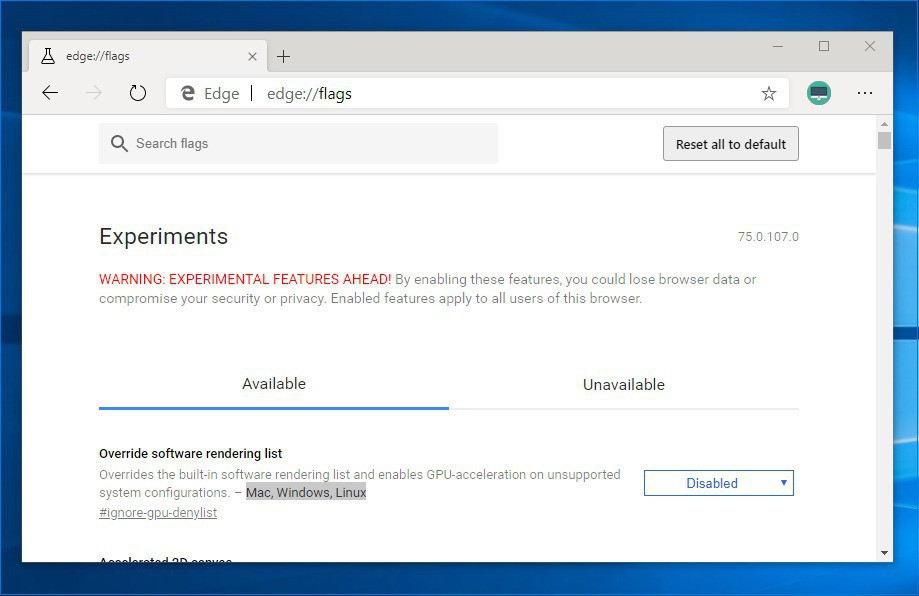919x596 pixels.
Task: Reload the page with the refresh icon
Action: point(138,93)
